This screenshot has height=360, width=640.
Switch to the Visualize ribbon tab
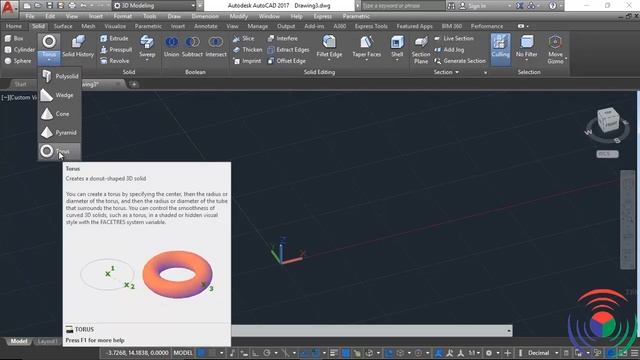tap(115, 26)
